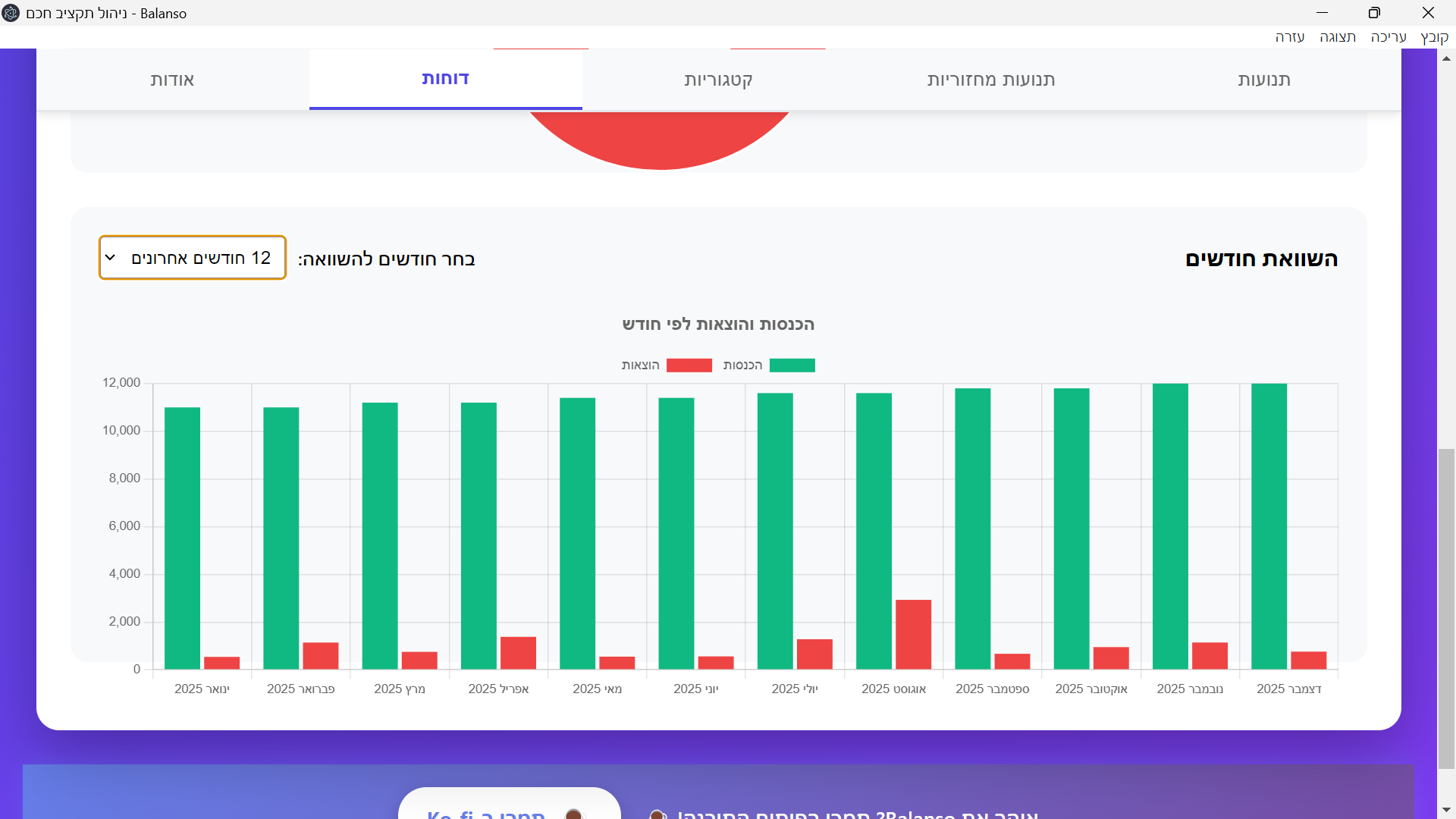Screen dimensions: 1456x819
Task: Open the עריכה menu
Action: (x=1388, y=37)
